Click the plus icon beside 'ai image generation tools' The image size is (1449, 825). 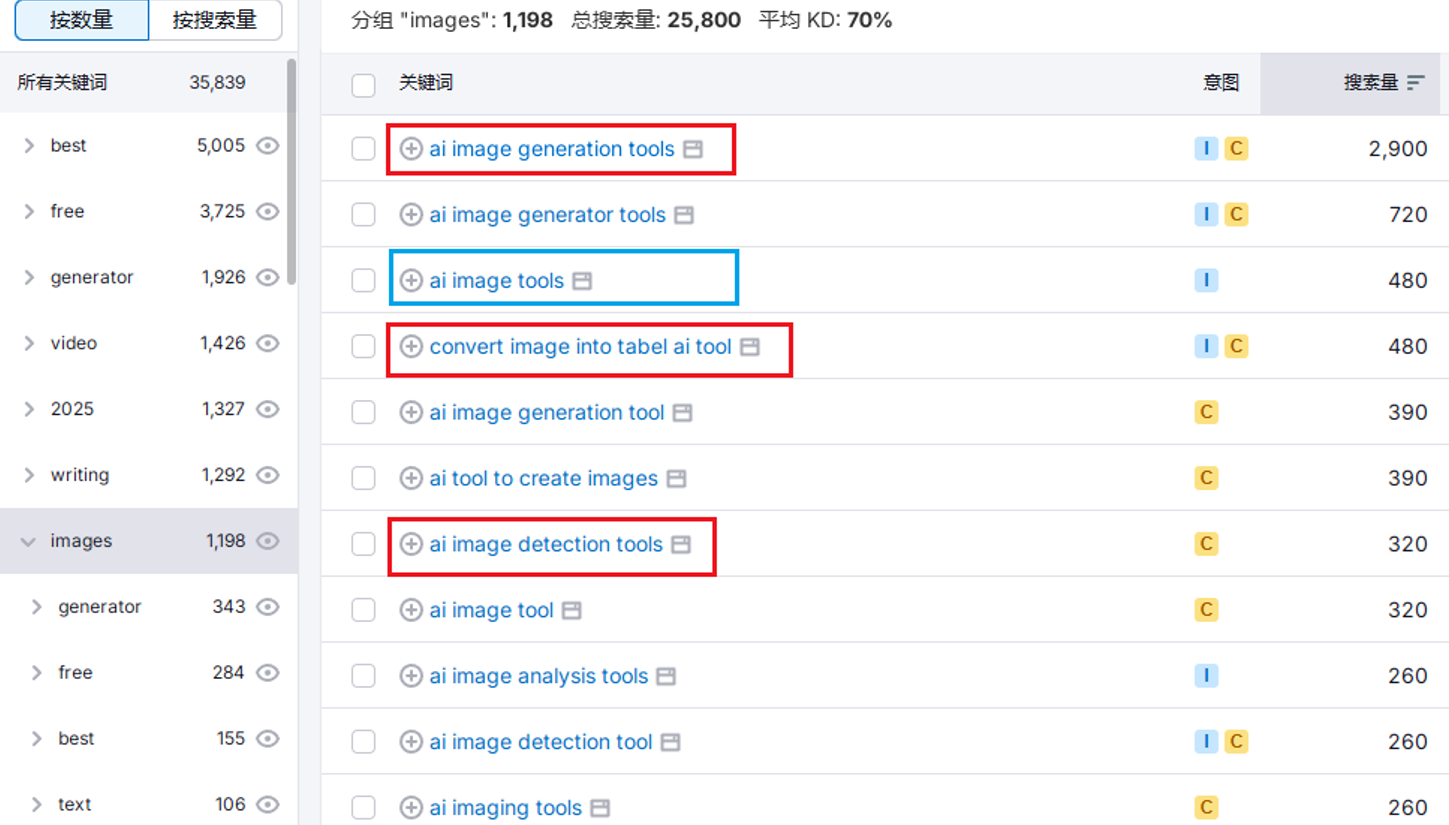[410, 149]
